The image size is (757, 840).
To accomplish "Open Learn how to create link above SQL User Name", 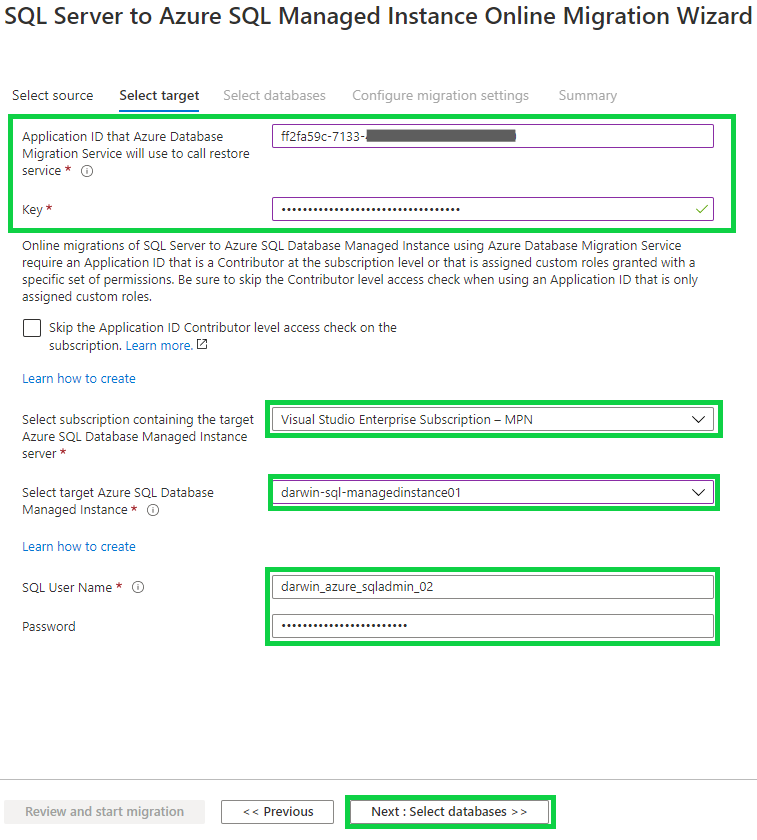I will pos(79,547).
